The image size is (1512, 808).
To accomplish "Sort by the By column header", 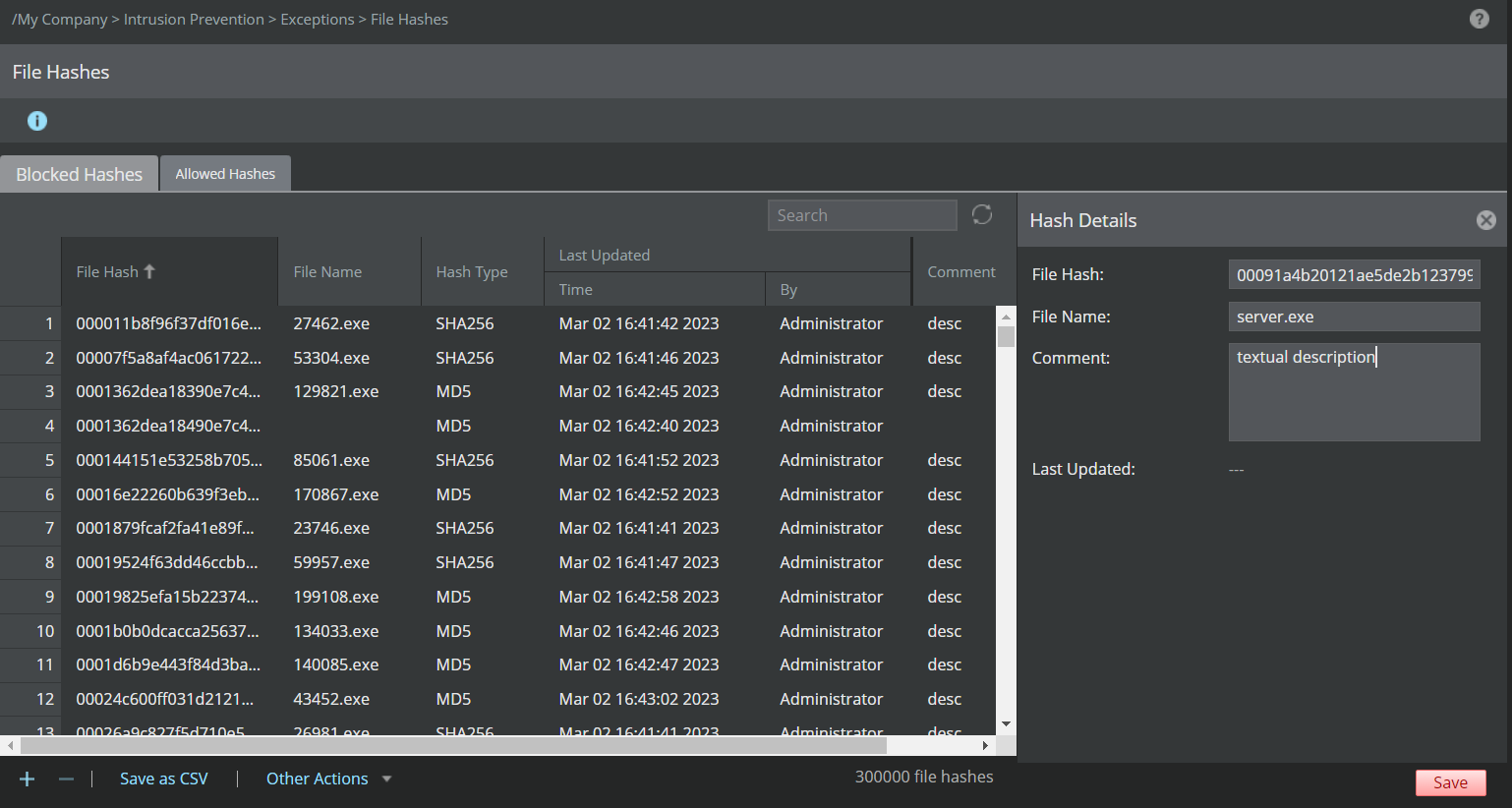I will tap(838, 289).
